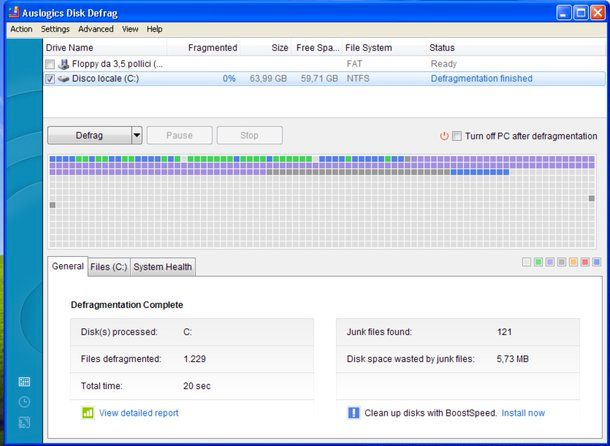Click the Auslogics Disk Defrag title icon
This screenshot has width=610, height=446.
click(14, 12)
